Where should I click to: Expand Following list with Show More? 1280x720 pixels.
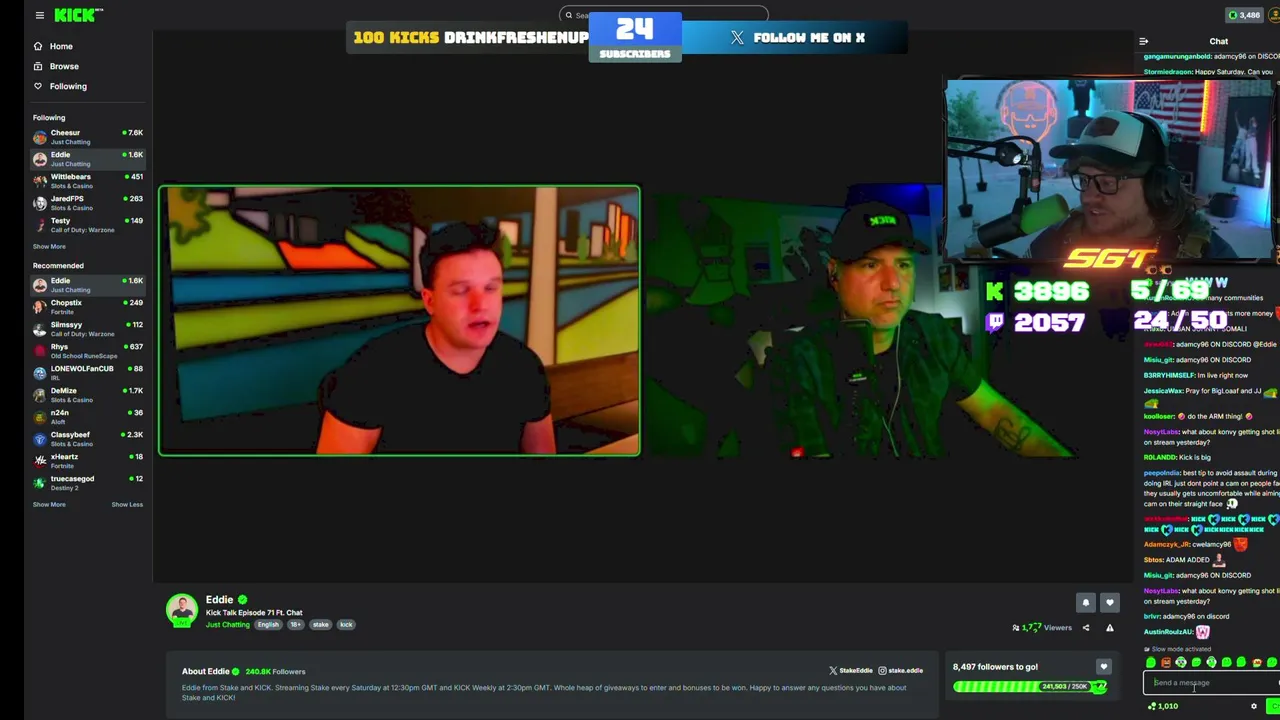pos(49,246)
